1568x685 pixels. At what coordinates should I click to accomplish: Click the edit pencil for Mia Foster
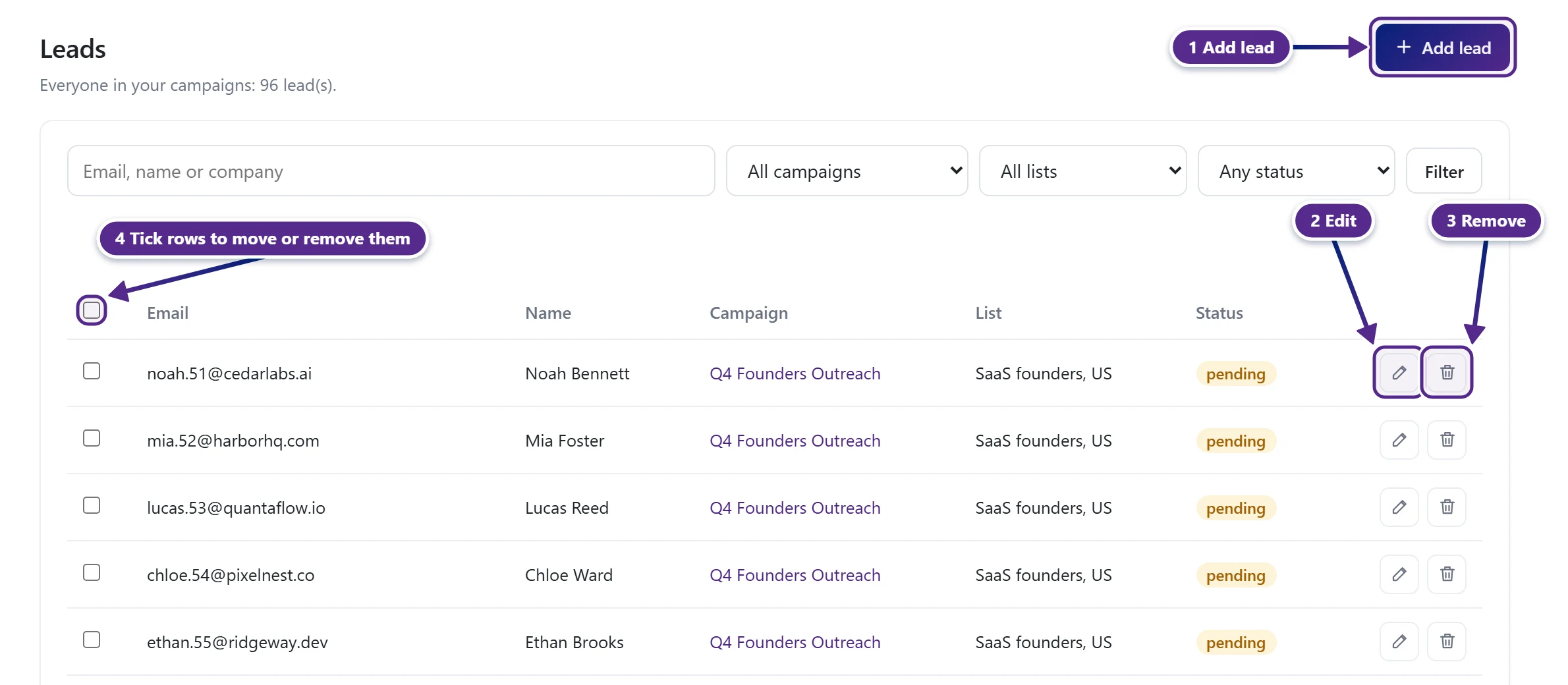pos(1399,440)
